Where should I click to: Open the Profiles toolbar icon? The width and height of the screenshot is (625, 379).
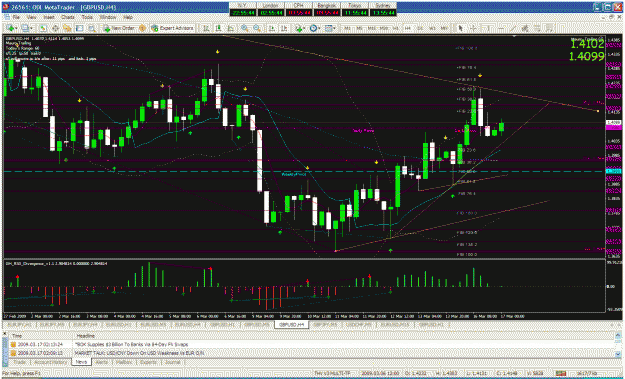click(26, 28)
